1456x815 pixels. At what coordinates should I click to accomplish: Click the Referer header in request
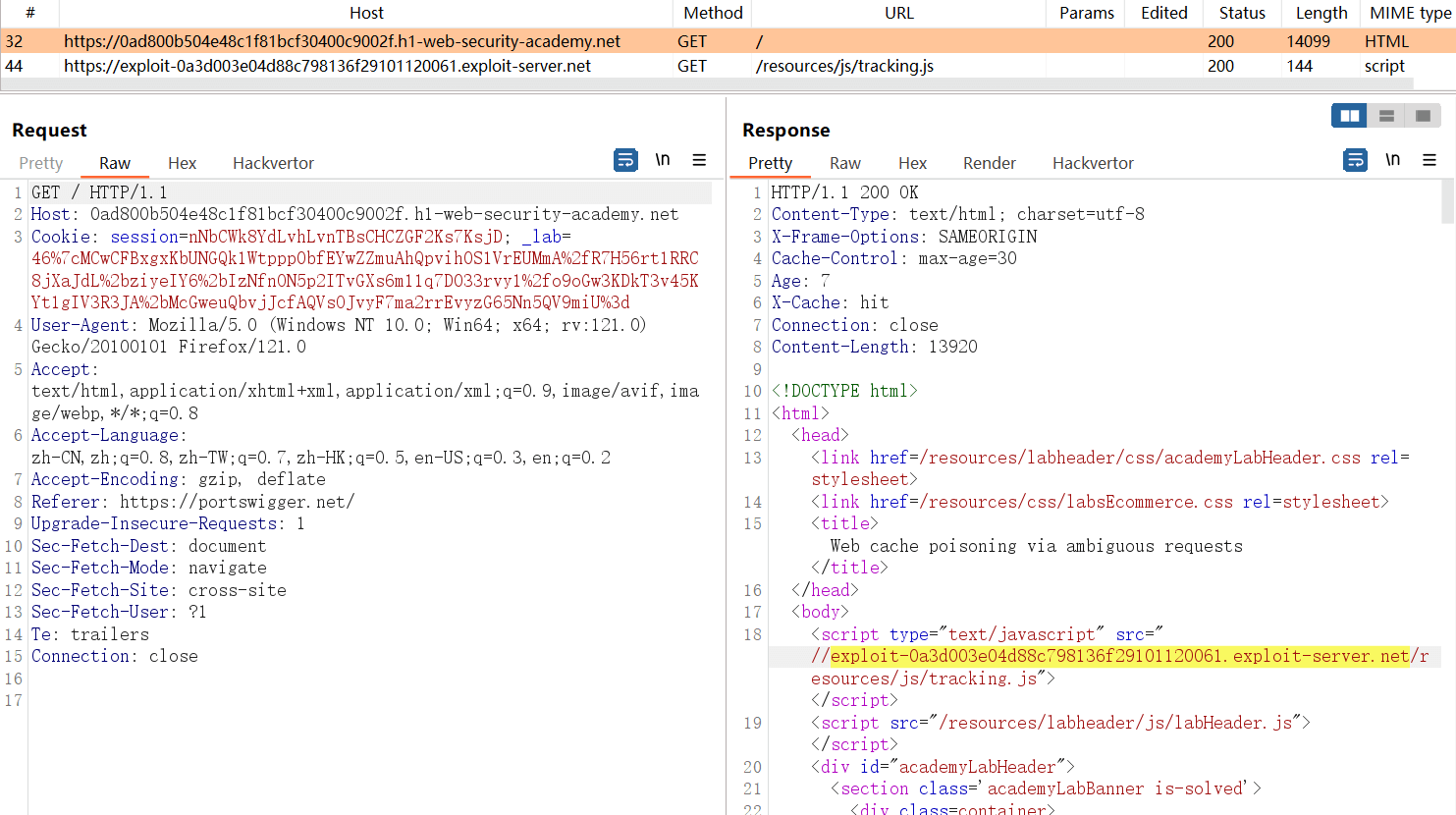pyautogui.click(x=192, y=502)
